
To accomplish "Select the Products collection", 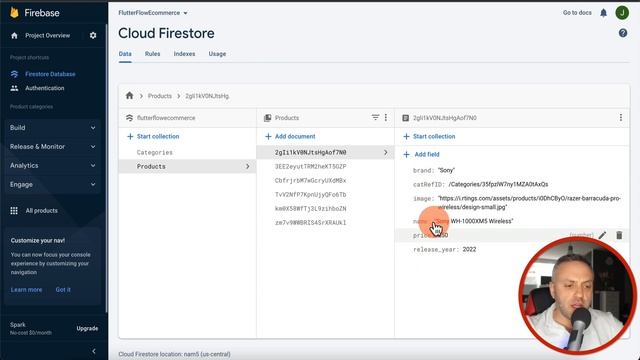I will [x=187, y=167].
